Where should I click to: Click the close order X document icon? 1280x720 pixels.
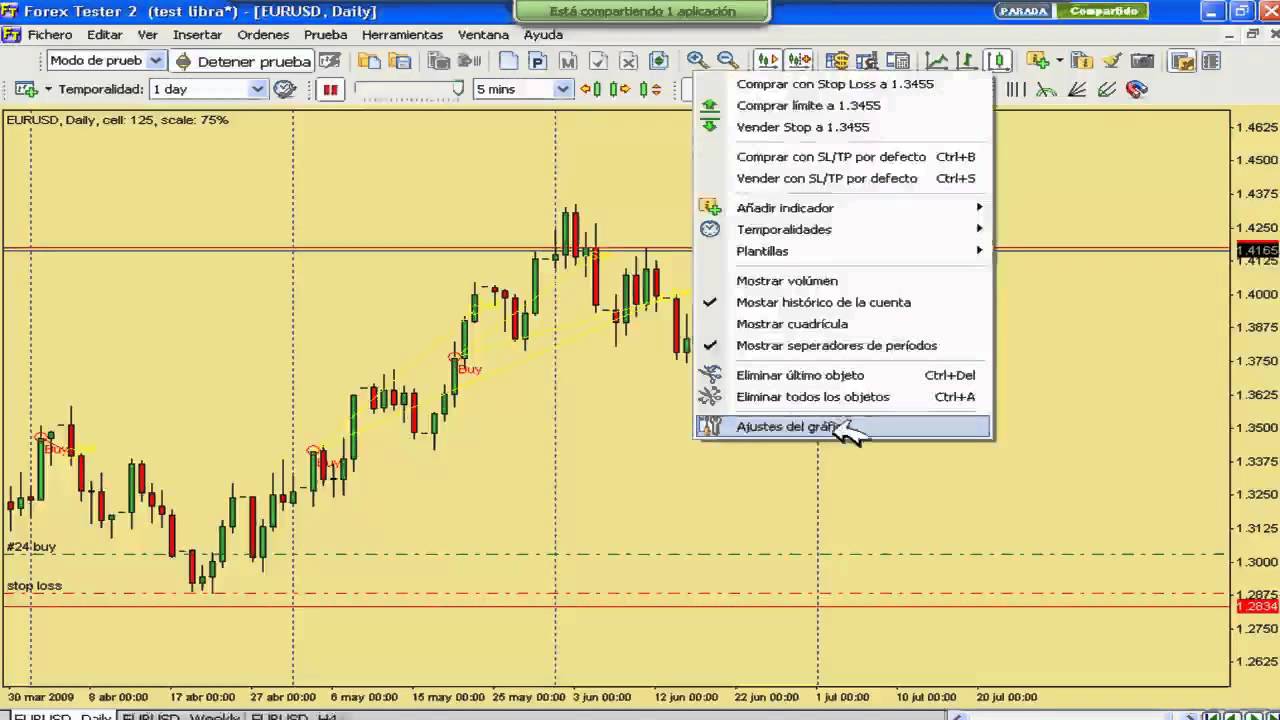point(629,60)
